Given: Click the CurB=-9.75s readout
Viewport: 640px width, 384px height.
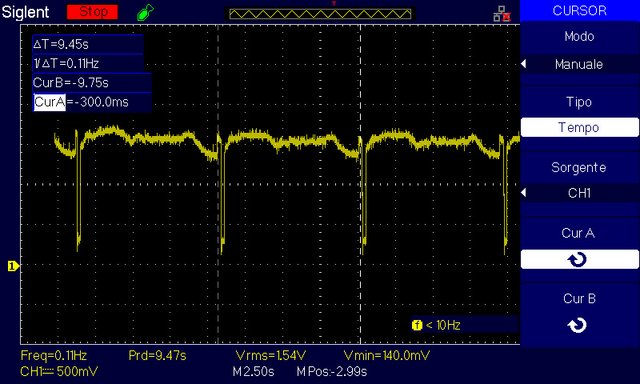Looking at the screenshot, I should (x=71, y=83).
